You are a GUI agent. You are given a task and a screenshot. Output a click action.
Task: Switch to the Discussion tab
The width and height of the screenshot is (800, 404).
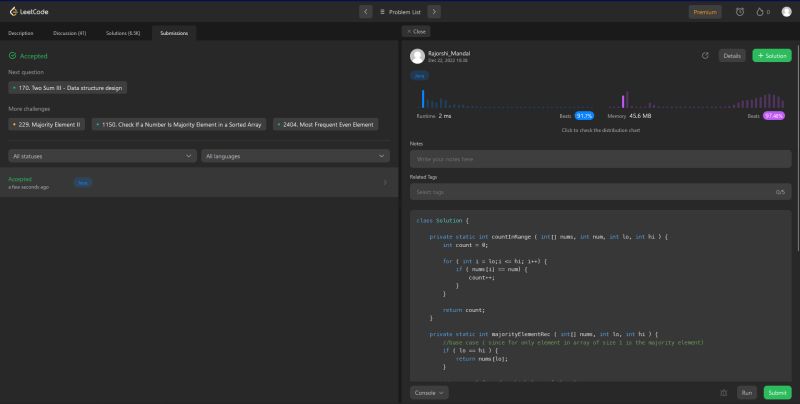point(68,33)
